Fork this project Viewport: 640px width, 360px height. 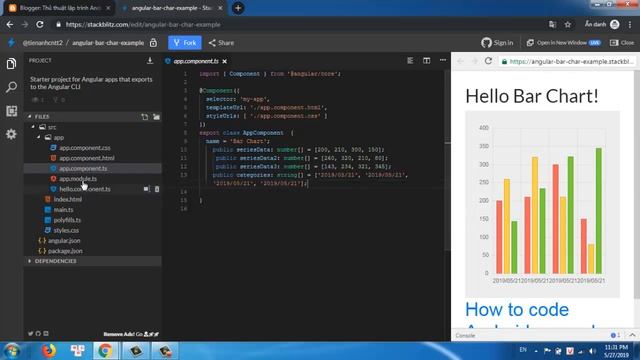point(185,42)
